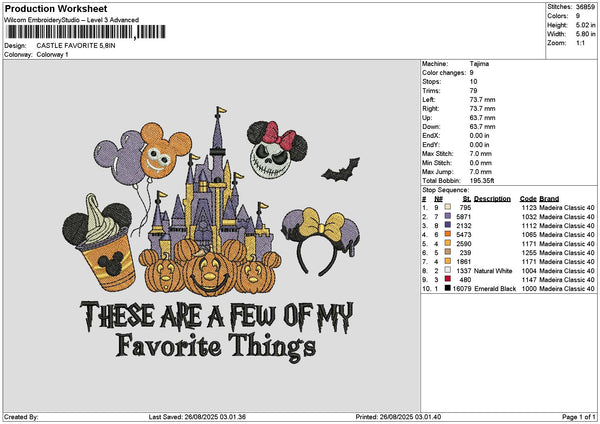Select the 'THESE ARE A FEW OF MY' lettering
Screen dimensions: 600x424
(217, 317)
